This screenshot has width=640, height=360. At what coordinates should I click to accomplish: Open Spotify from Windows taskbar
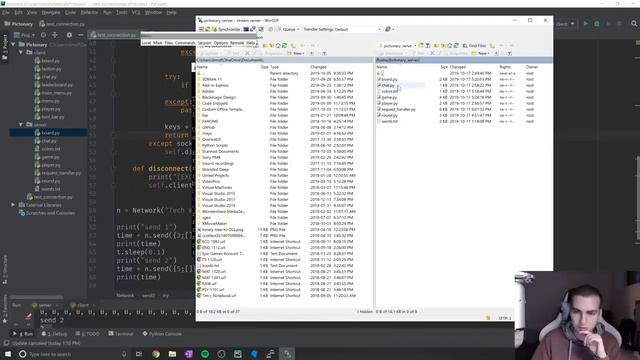pos(205,354)
